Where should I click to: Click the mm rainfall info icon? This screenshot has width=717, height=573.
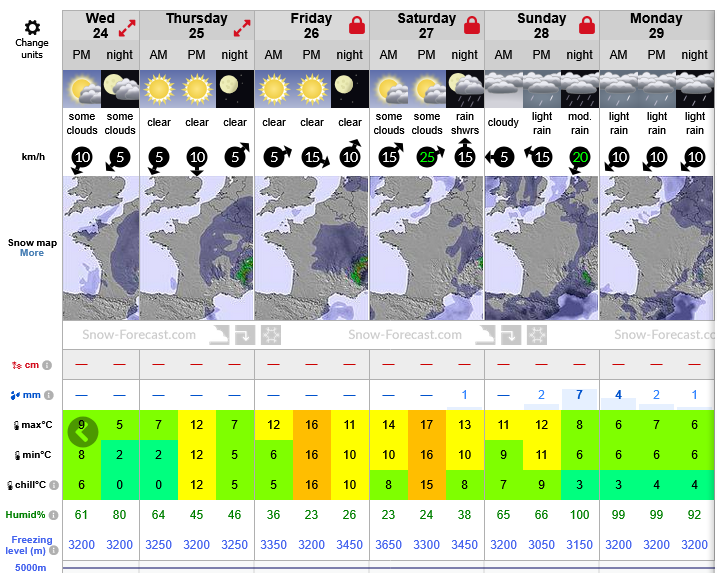(49, 395)
